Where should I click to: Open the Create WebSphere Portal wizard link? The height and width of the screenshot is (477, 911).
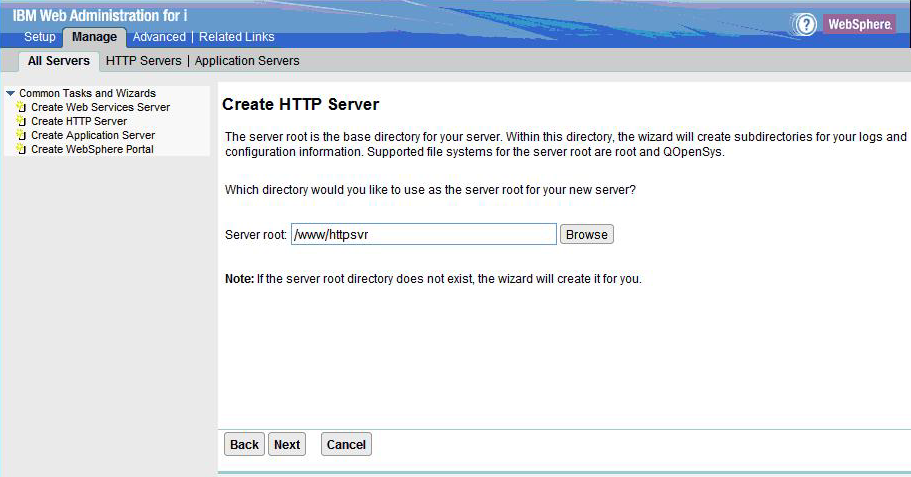click(x=92, y=149)
